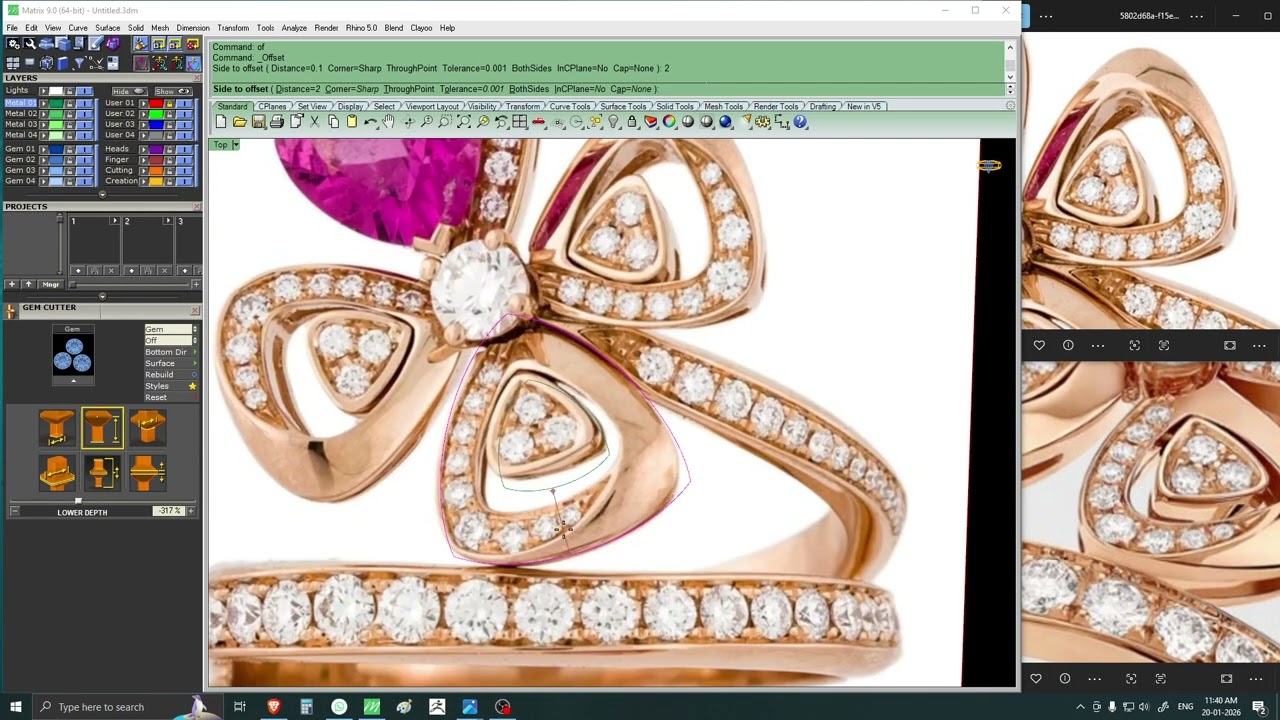This screenshot has width=1280, height=720.
Task: Switch to the Mesh Tools tab
Action: [724, 106]
